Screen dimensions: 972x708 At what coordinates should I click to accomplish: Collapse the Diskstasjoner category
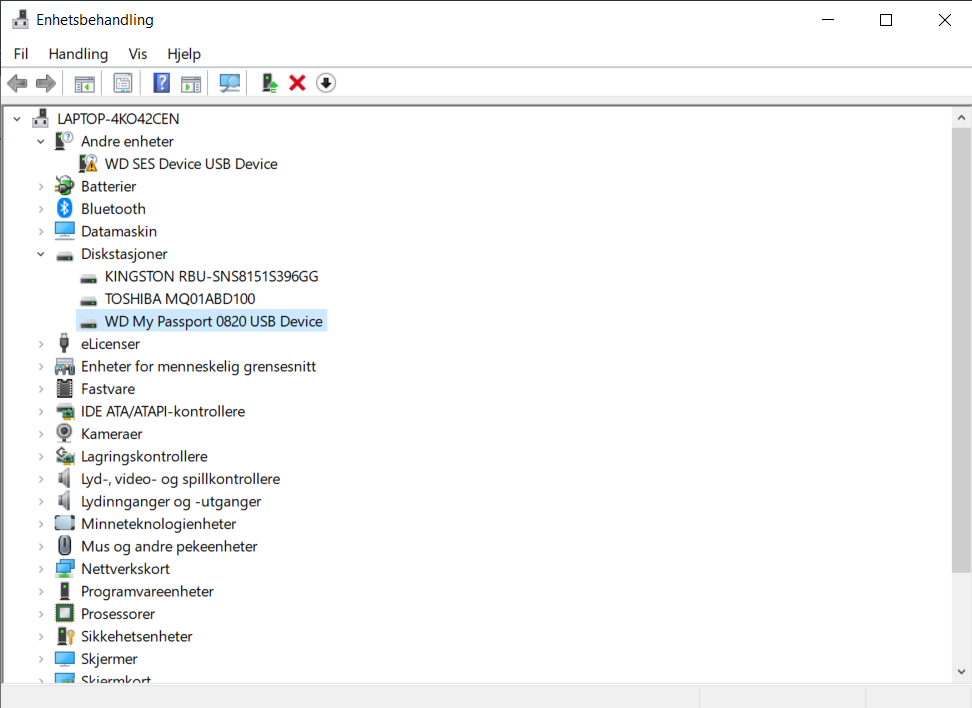(x=41, y=254)
